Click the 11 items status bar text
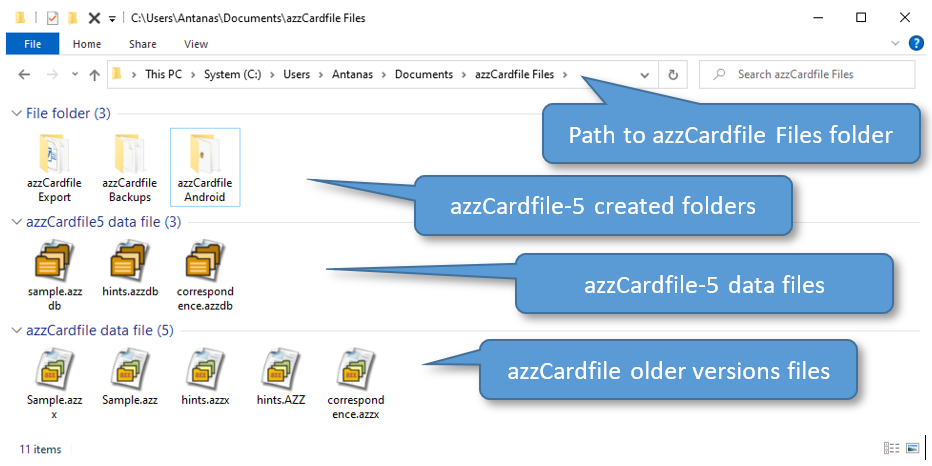The image size is (932, 466). tap(40, 449)
